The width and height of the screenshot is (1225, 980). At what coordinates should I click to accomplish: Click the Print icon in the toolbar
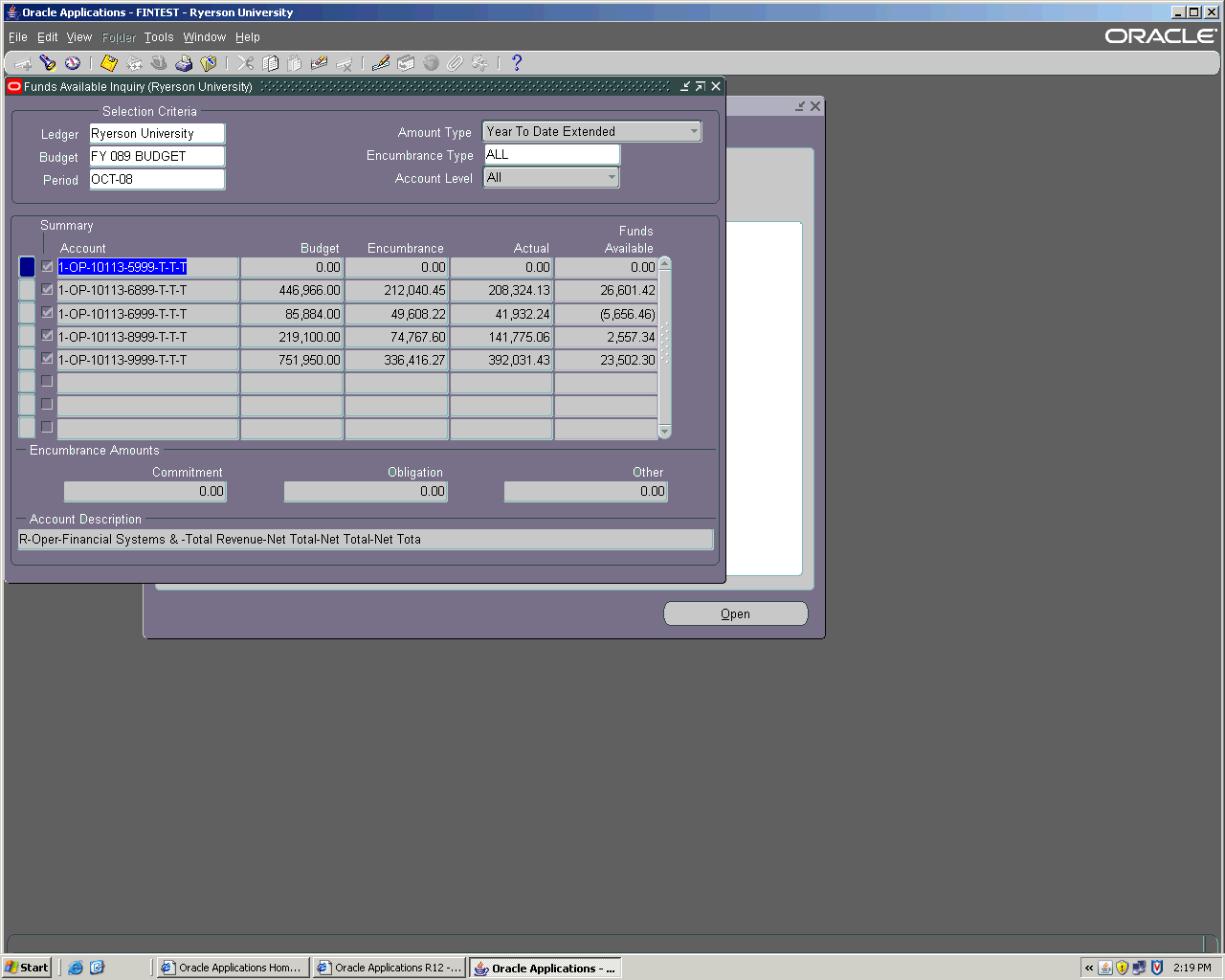point(184,63)
